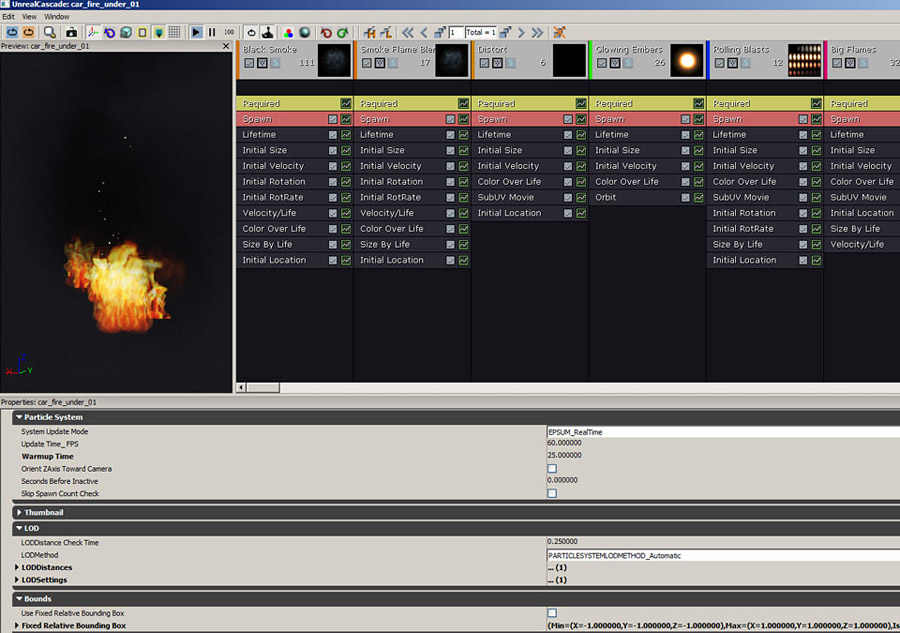This screenshot has height=633, width=900.
Task: Toggle Orient ZAxis Toward Camera checkbox
Action: pyautogui.click(x=552, y=468)
